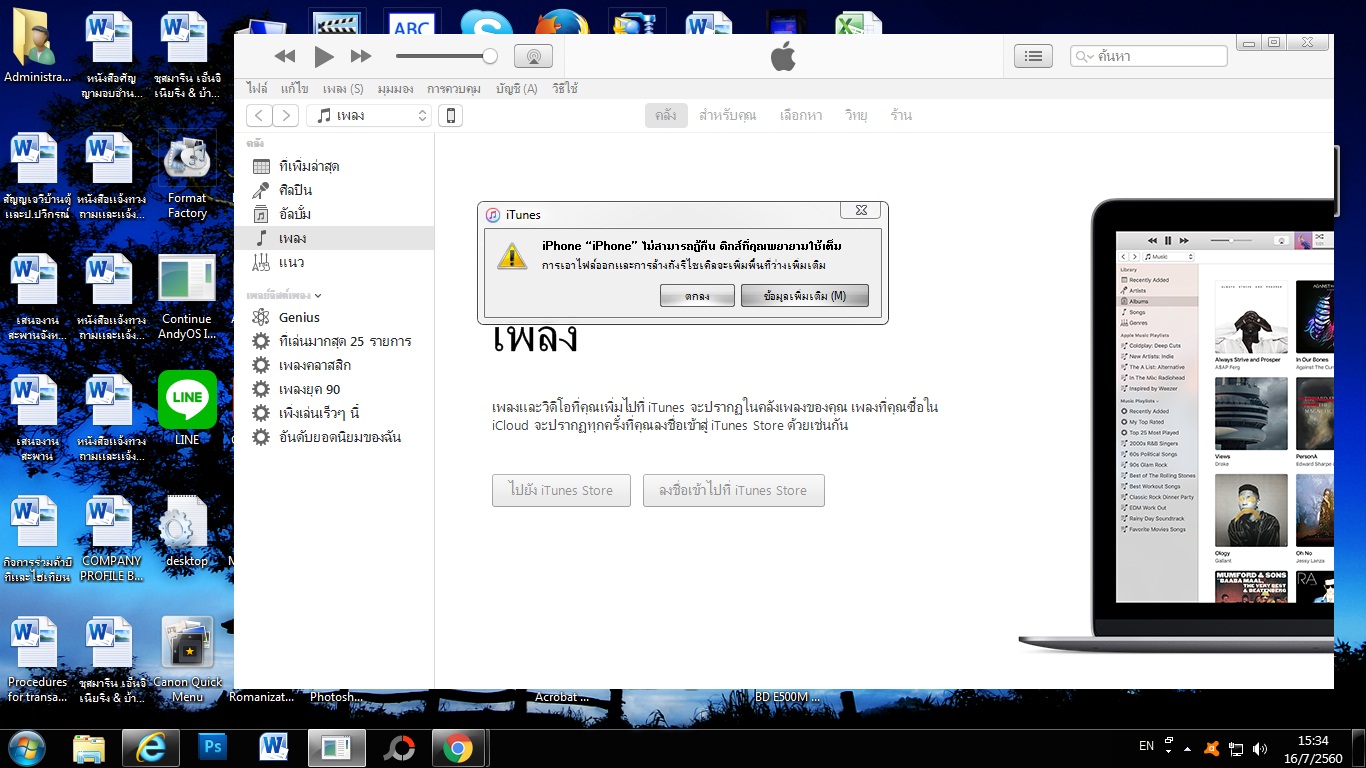Screen dimensions: 1366x768
Task: Click the iPhone device button
Action: (x=450, y=116)
